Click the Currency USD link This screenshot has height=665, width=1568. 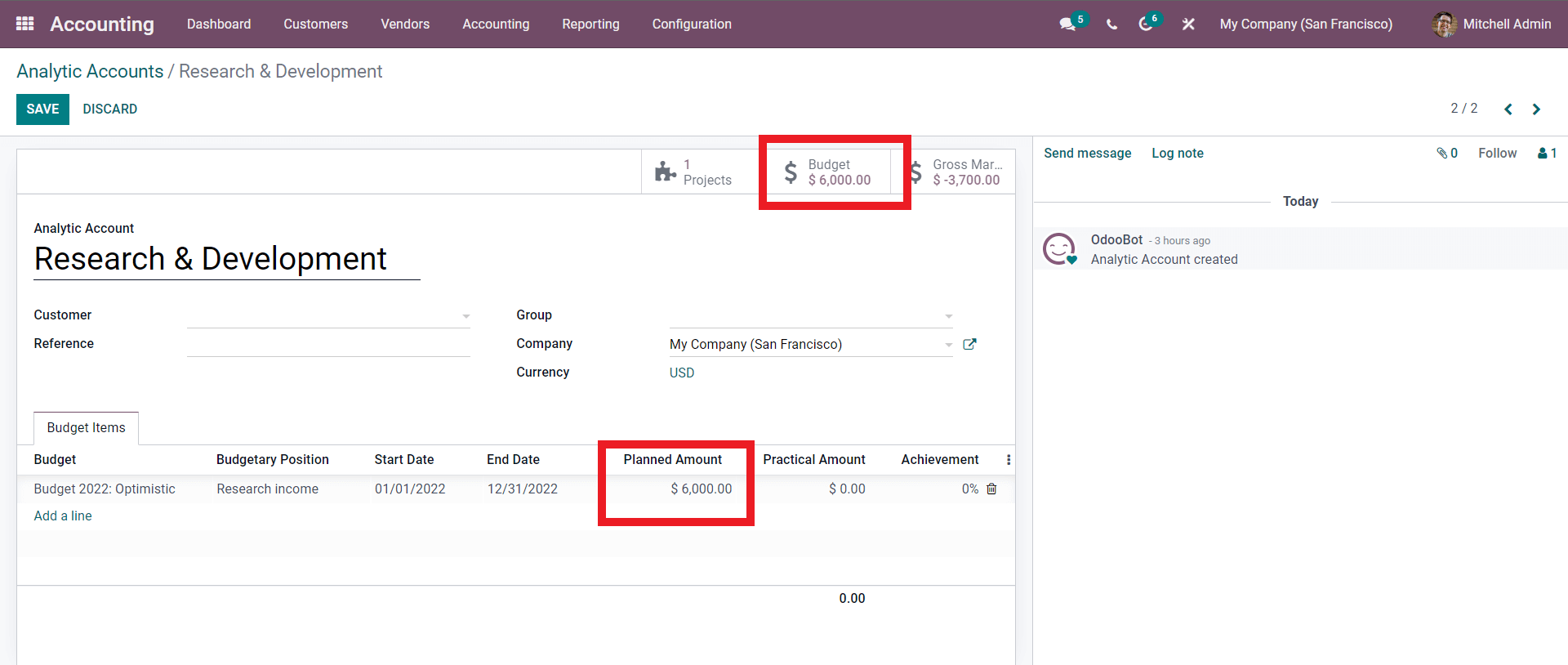click(682, 373)
